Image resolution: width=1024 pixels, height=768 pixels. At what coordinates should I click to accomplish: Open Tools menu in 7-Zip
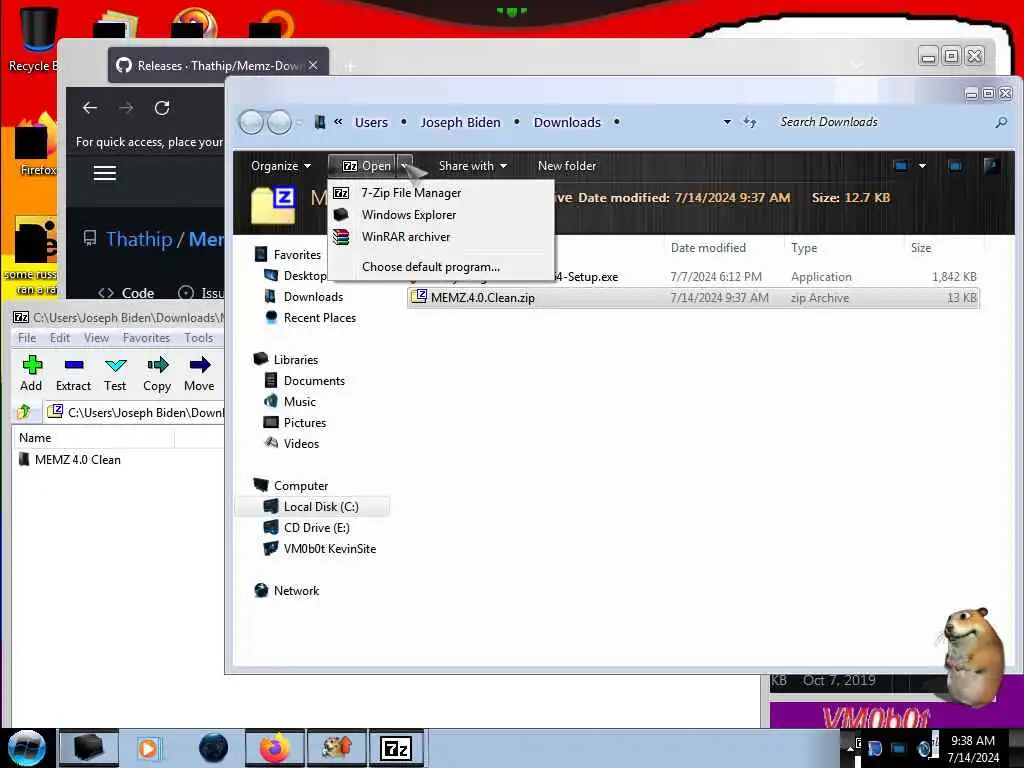click(x=199, y=338)
